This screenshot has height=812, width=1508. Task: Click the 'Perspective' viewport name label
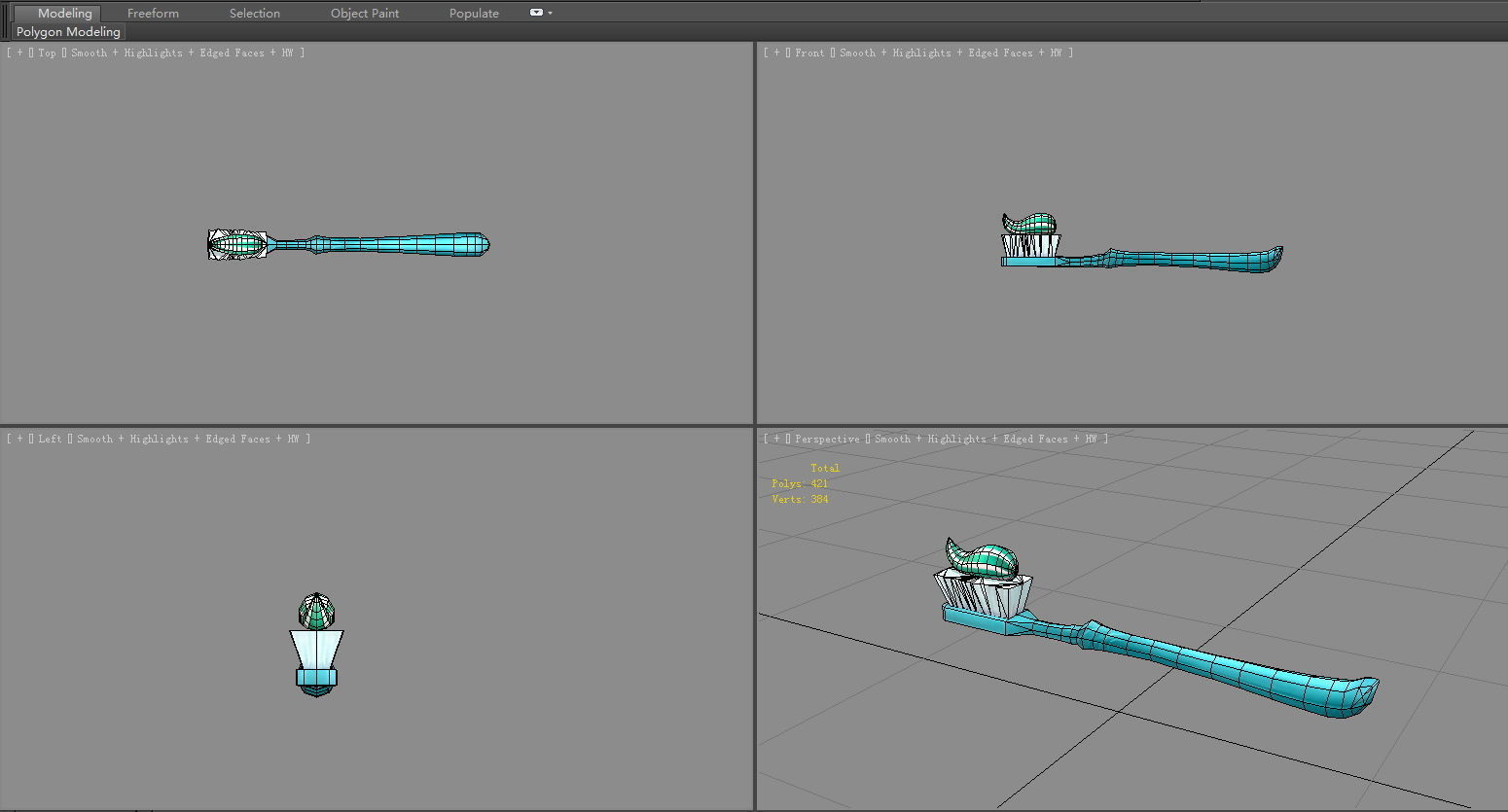(827, 440)
